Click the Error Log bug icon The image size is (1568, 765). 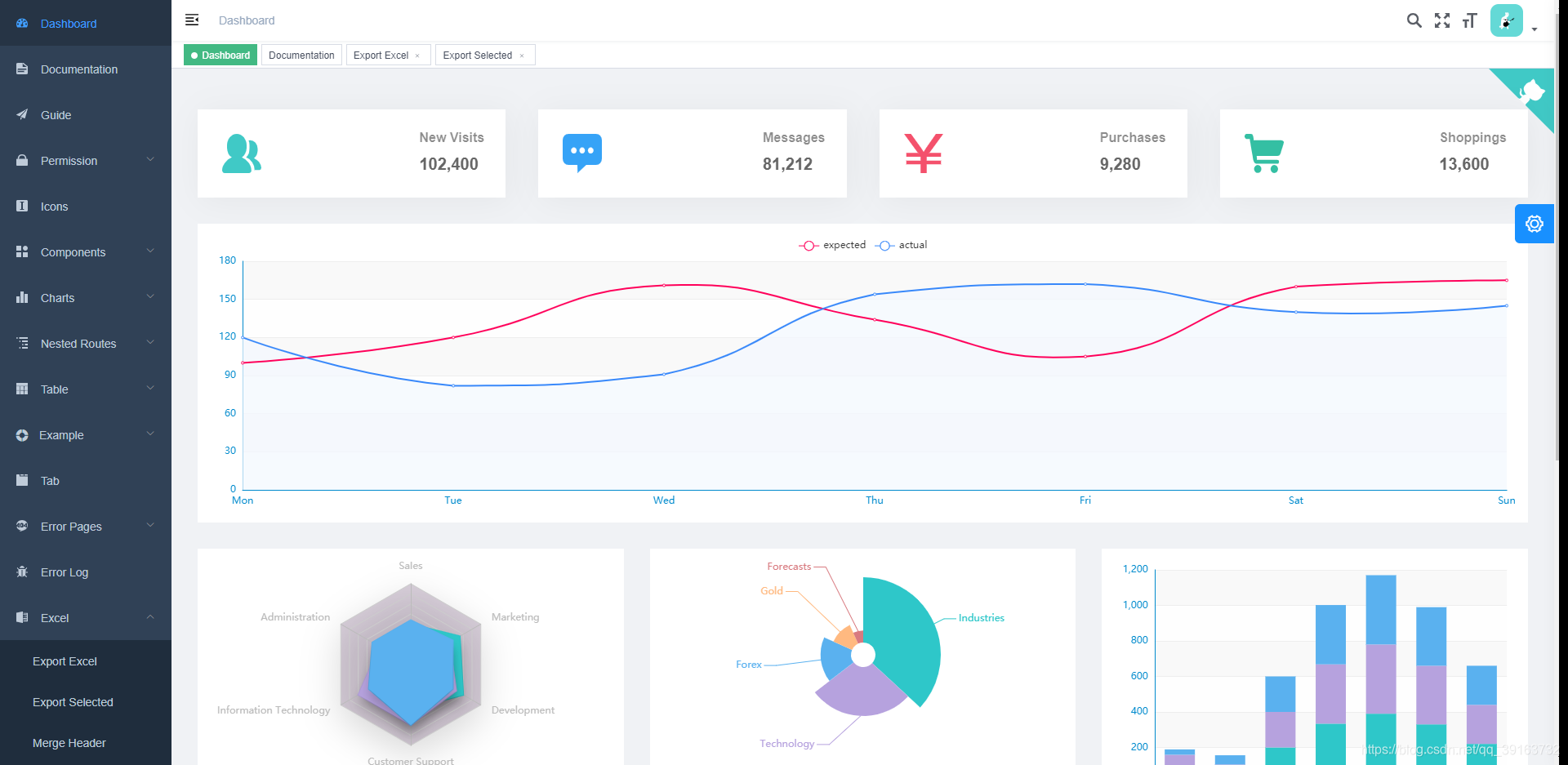(x=22, y=572)
